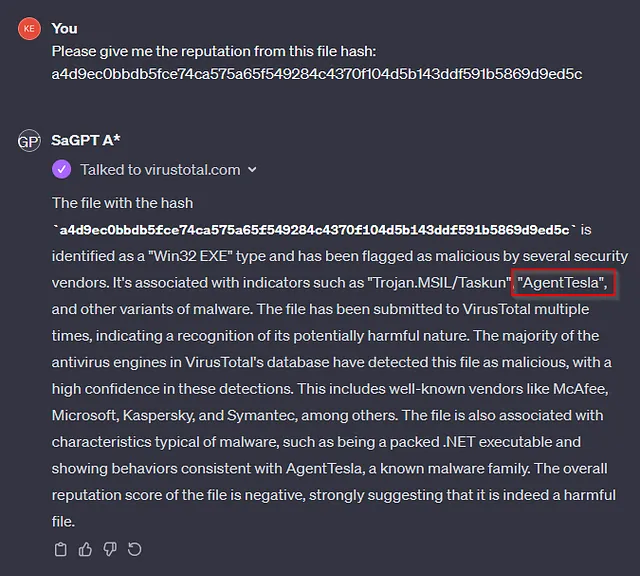Expand the virustotal.com call details chevron

click(252, 169)
